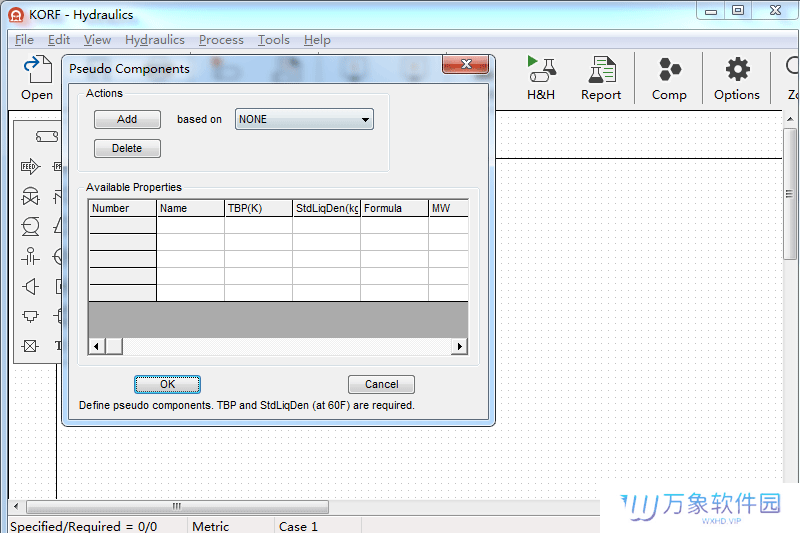800x533 pixels.
Task: Click the MW column header
Action: [x=448, y=208]
